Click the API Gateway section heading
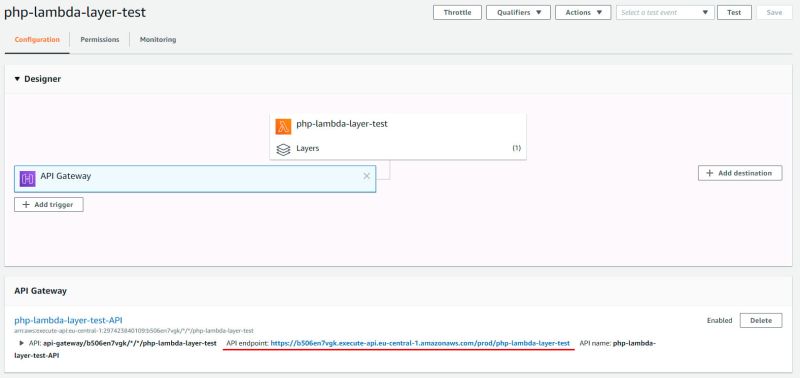800x378 pixels. click(40, 291)
